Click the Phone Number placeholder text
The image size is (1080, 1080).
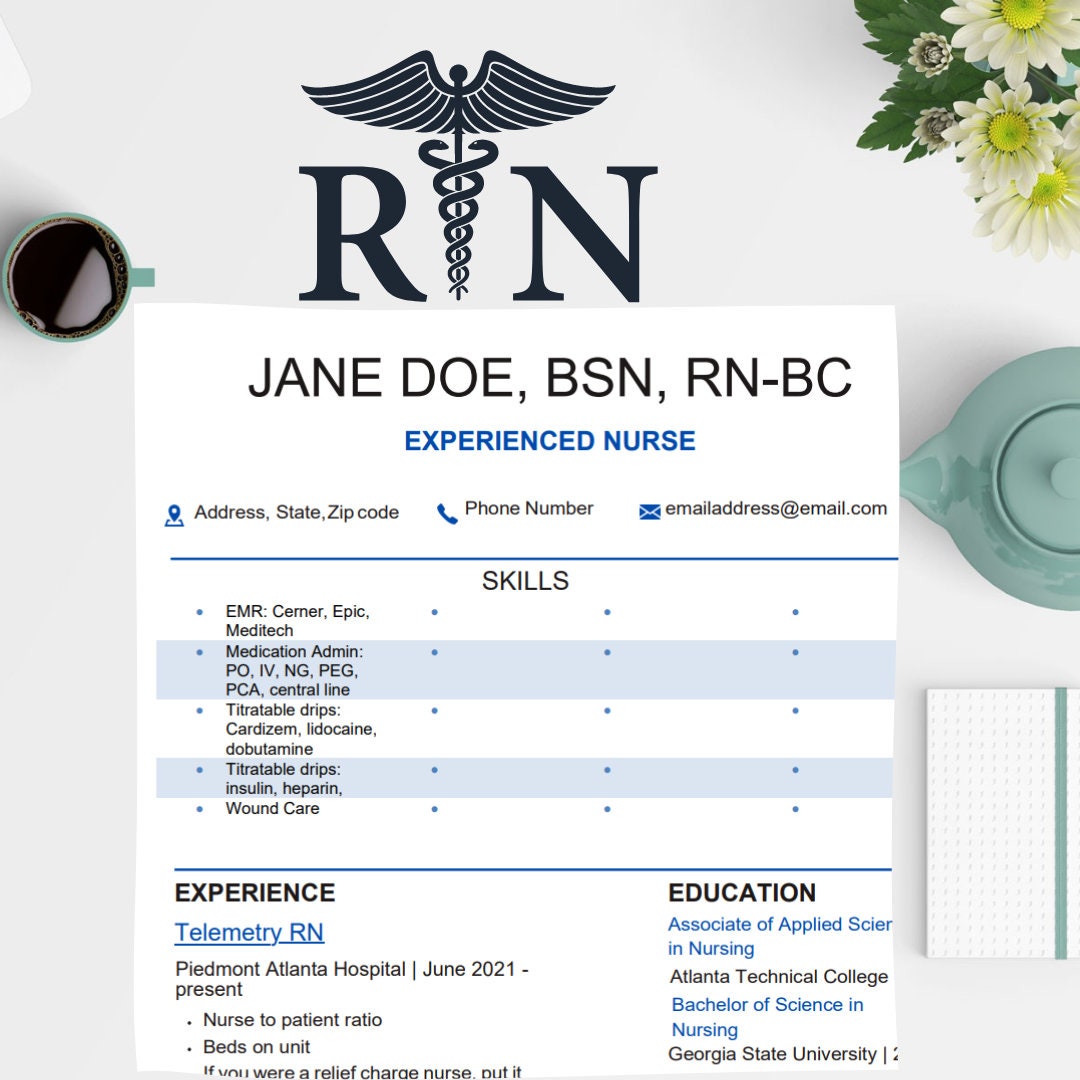coord(528,507)
